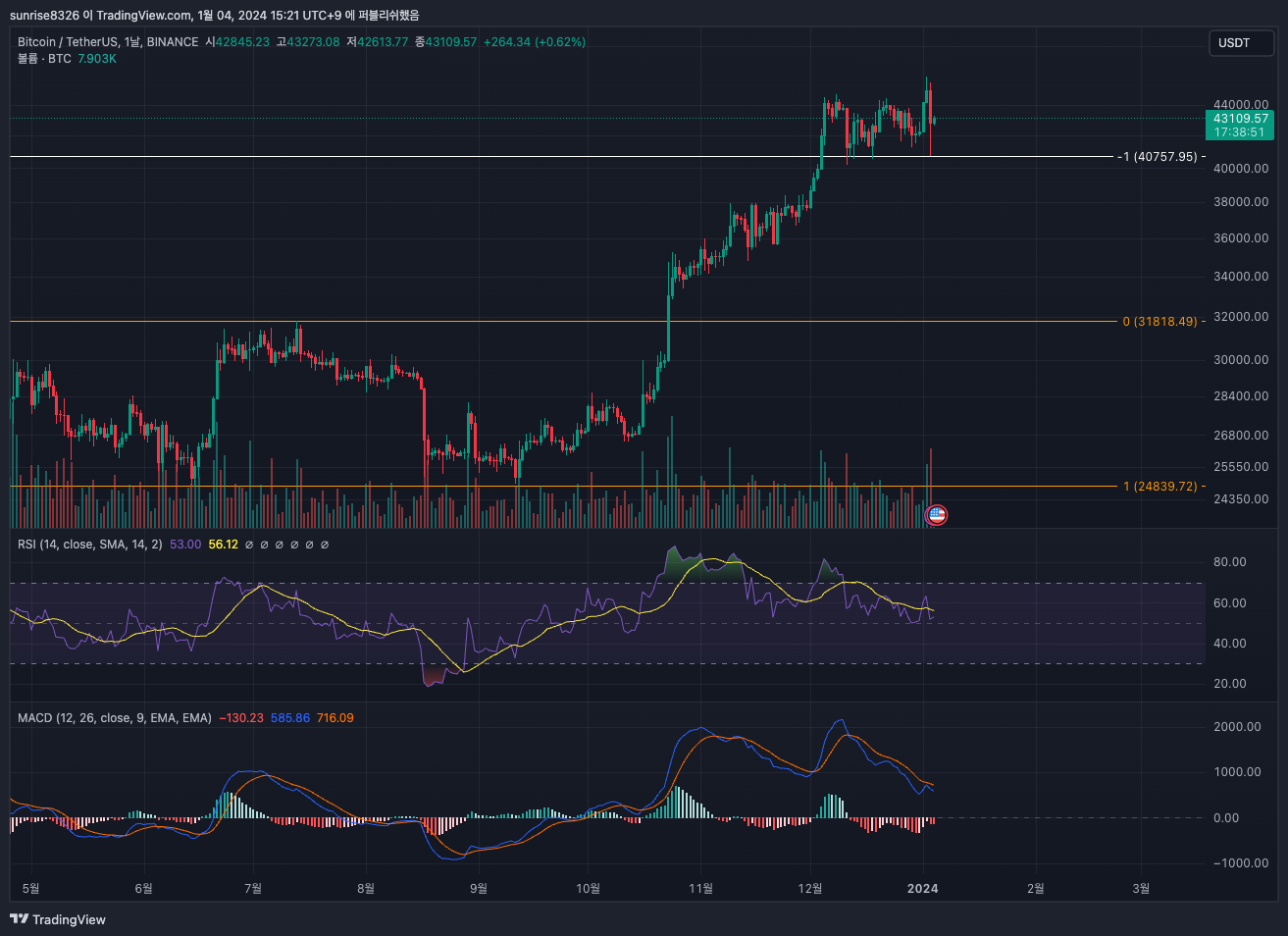Open the USDT currency selector

pyautogui.click(x=1241, y=43)
